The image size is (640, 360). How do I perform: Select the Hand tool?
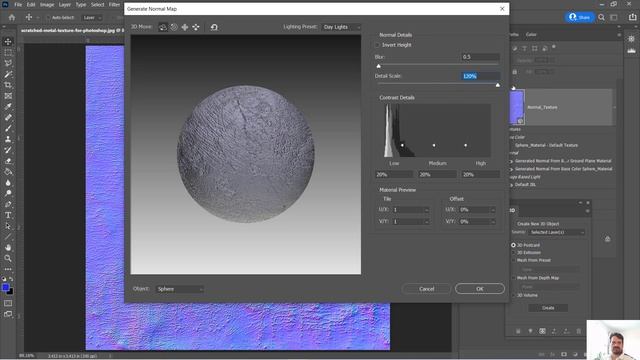click(x=8, y=247)
